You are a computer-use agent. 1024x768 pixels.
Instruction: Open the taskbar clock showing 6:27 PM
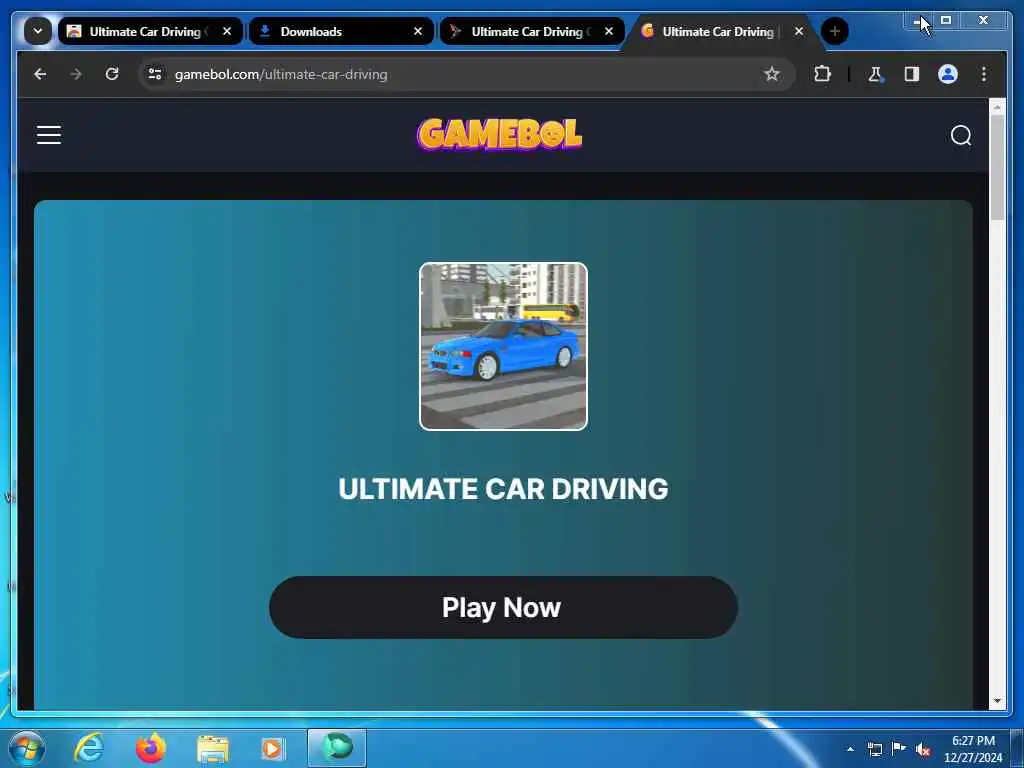973,749
